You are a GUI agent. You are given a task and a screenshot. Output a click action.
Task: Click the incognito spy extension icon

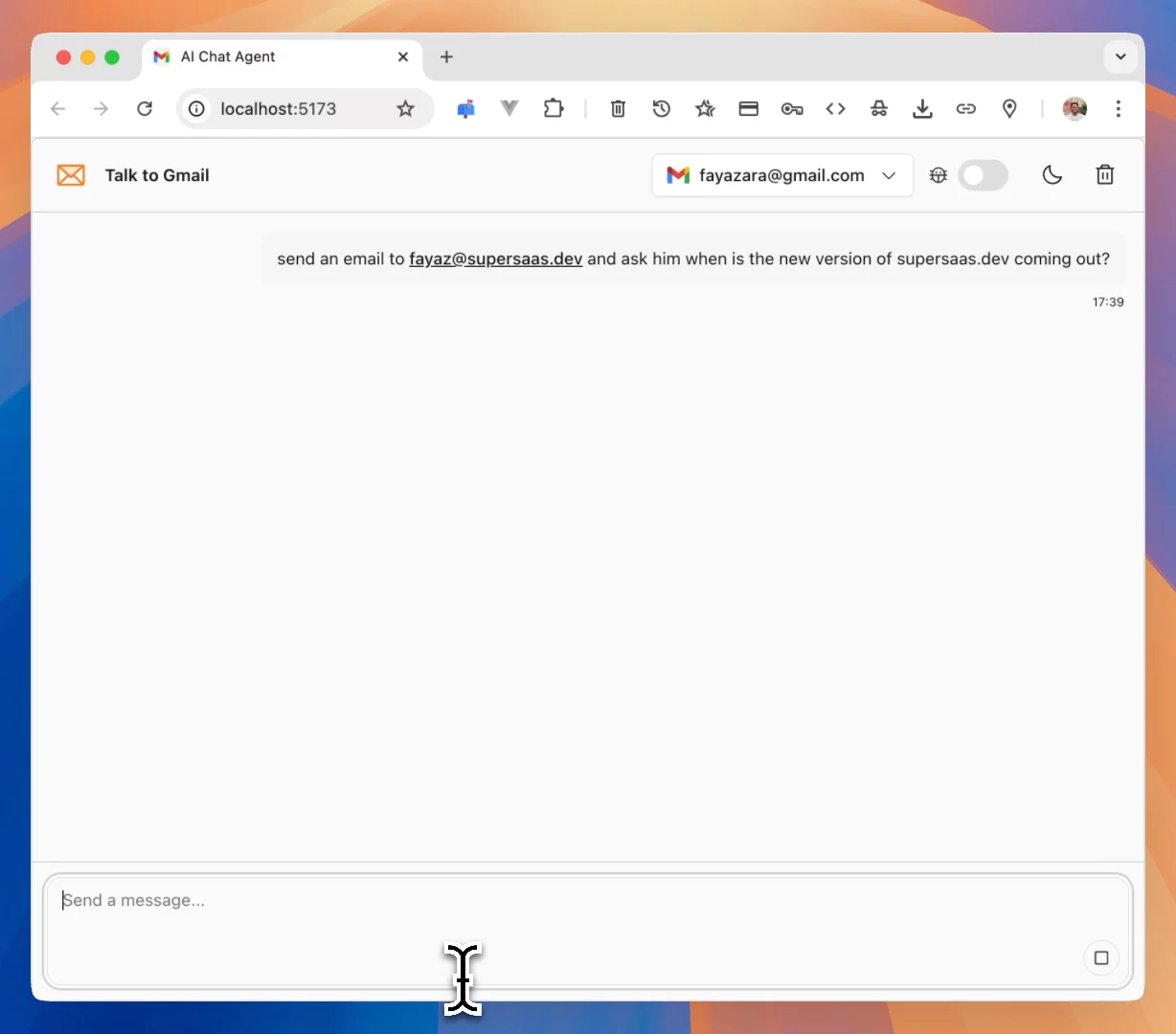(x=879, y=109)
